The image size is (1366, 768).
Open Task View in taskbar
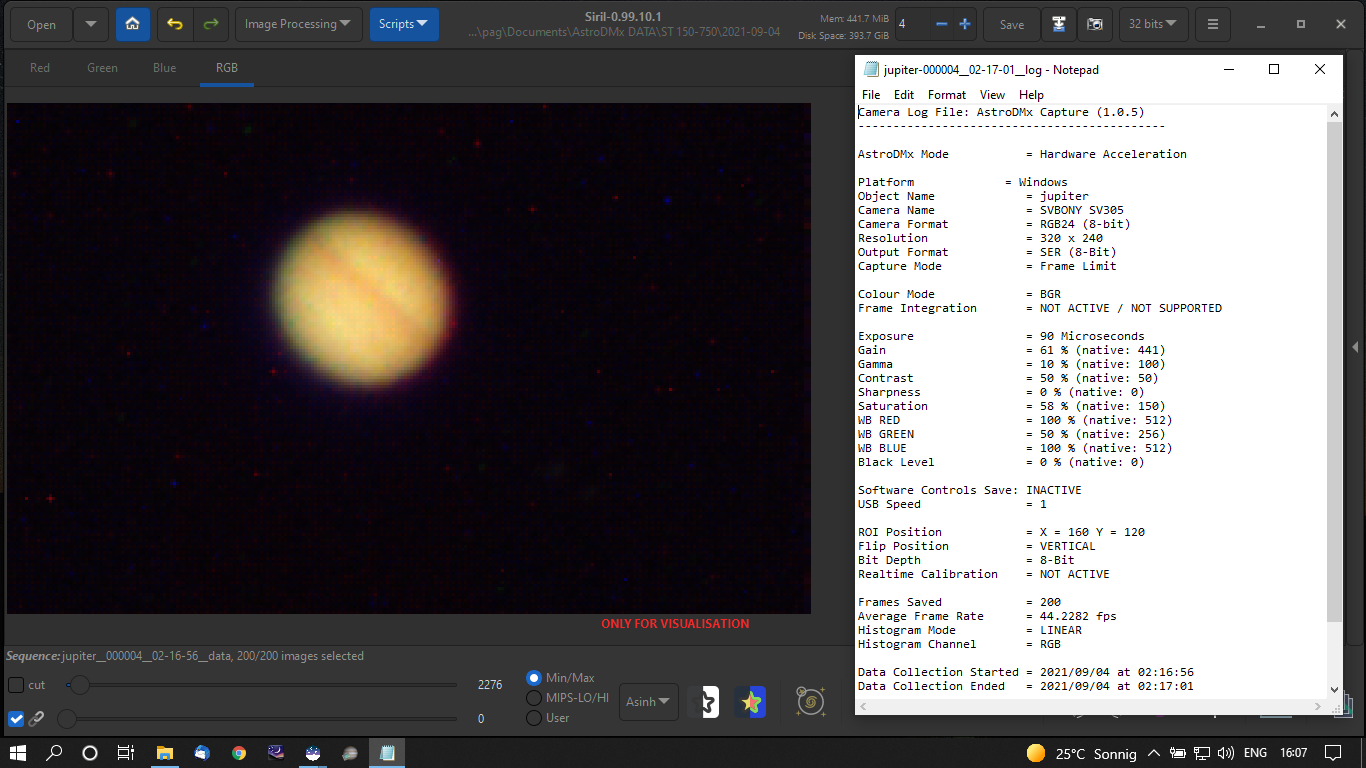click(126, 753)
